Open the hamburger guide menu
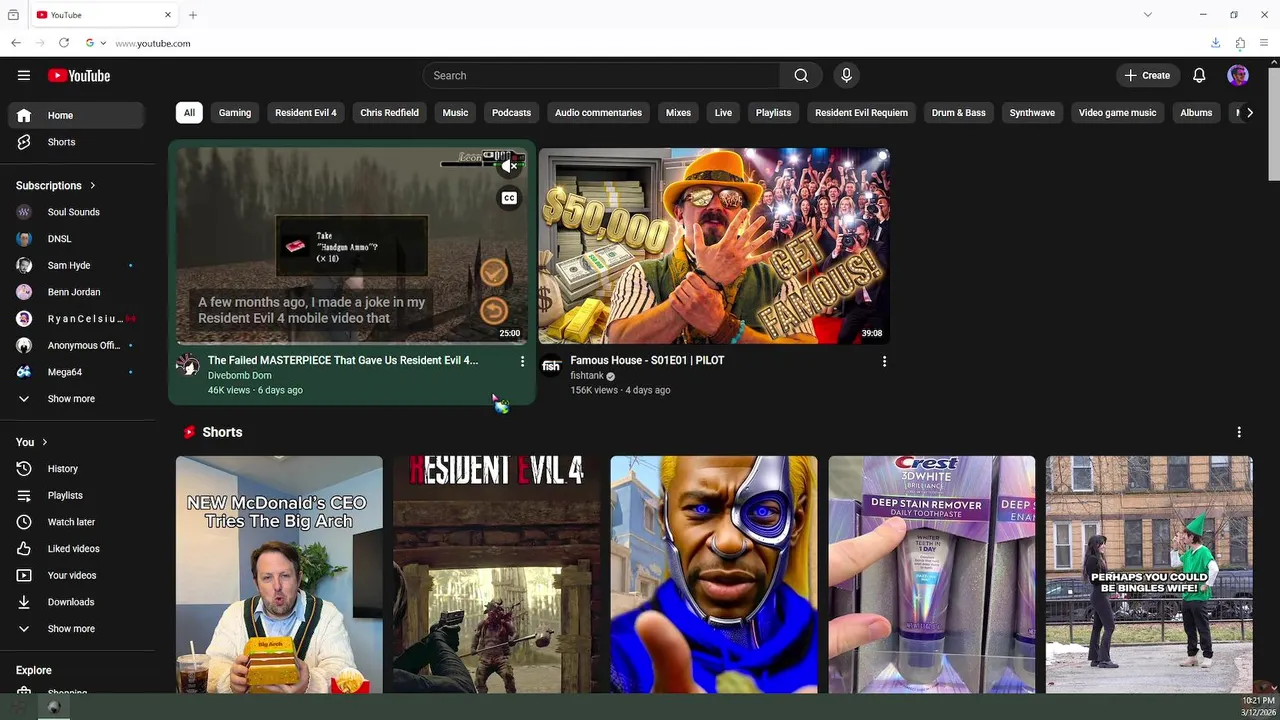1280x720 pixels. tap(24, 75)
